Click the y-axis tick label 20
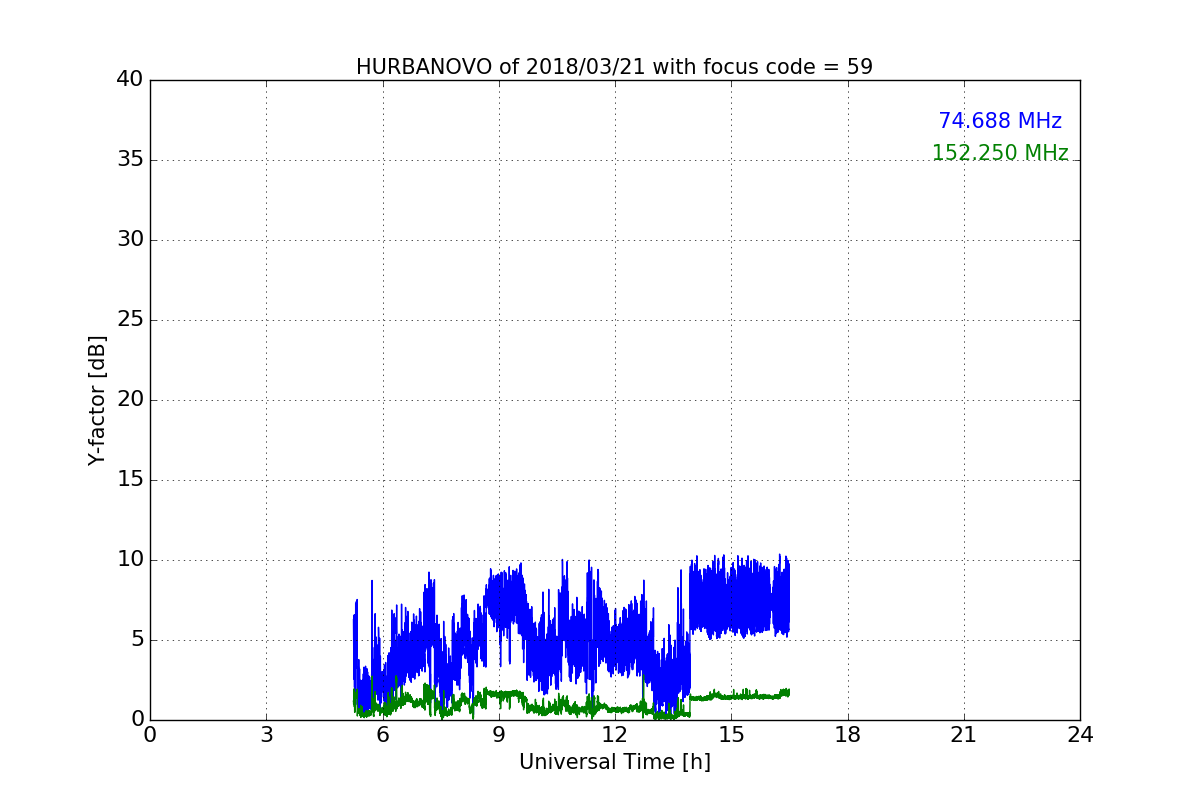Screen dimensions: 1200x800 tap(129, 400)
